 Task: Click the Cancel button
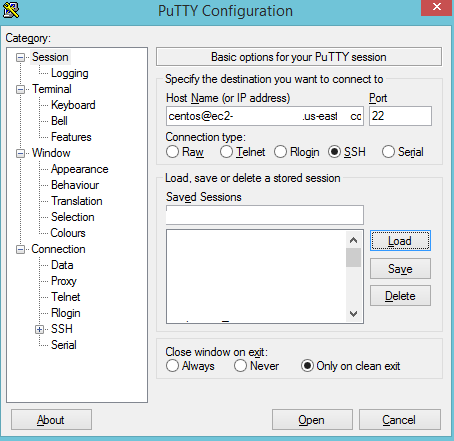tap(400, 420)
